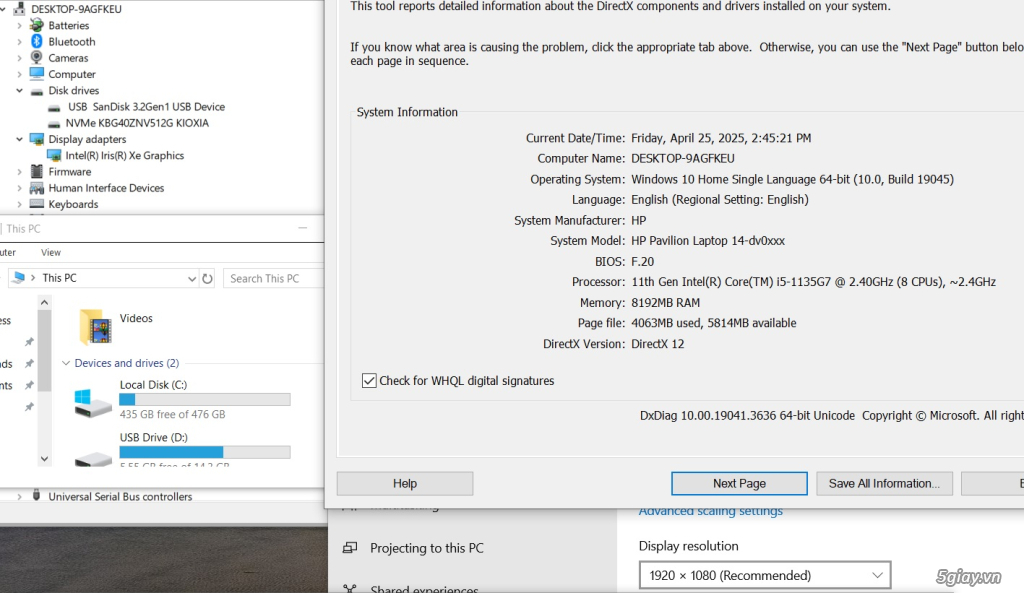Select Intel(R) Iris(R) Xe Graphics row
This screenshot has height=593, width=1024.
click(x=125, y=155)
